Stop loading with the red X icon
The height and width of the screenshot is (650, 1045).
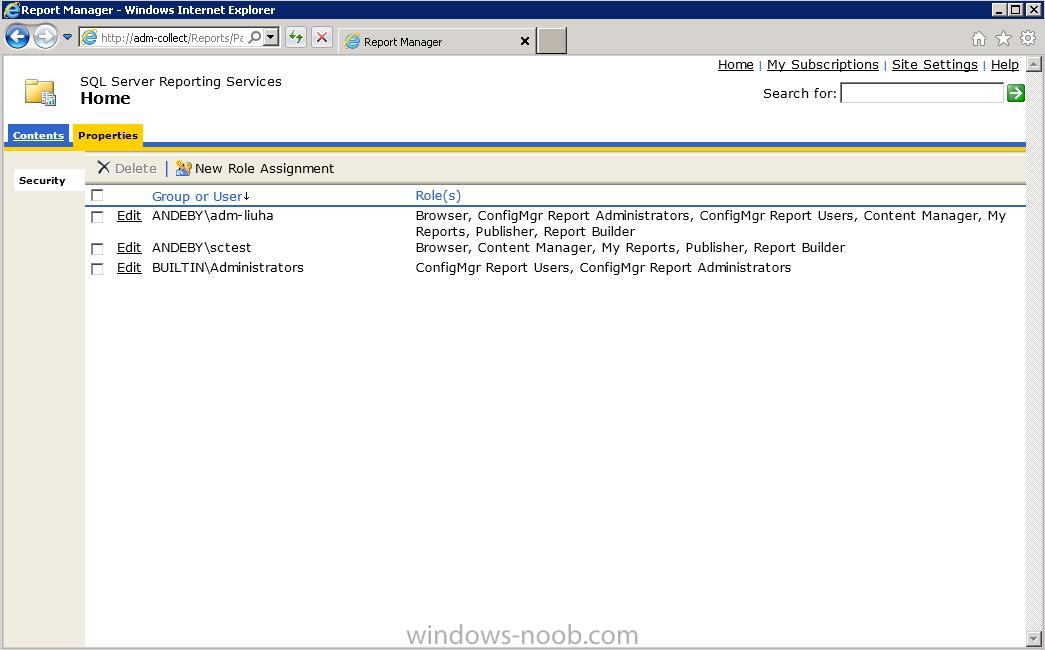pyautogui.click(x=322, y=37)
